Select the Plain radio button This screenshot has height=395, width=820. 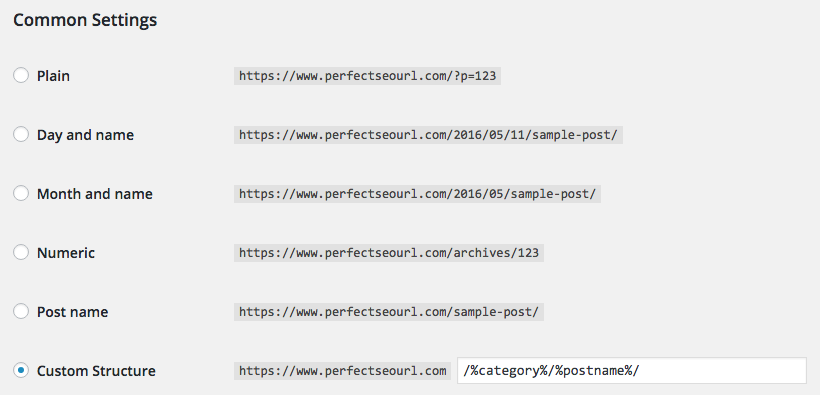[20, 75]
